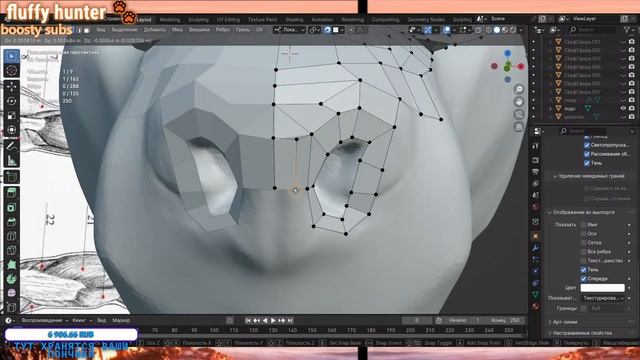This screenshot has height=360, width=640.
Task: Enable the Имя display checkbox
Action: point(583,224)
